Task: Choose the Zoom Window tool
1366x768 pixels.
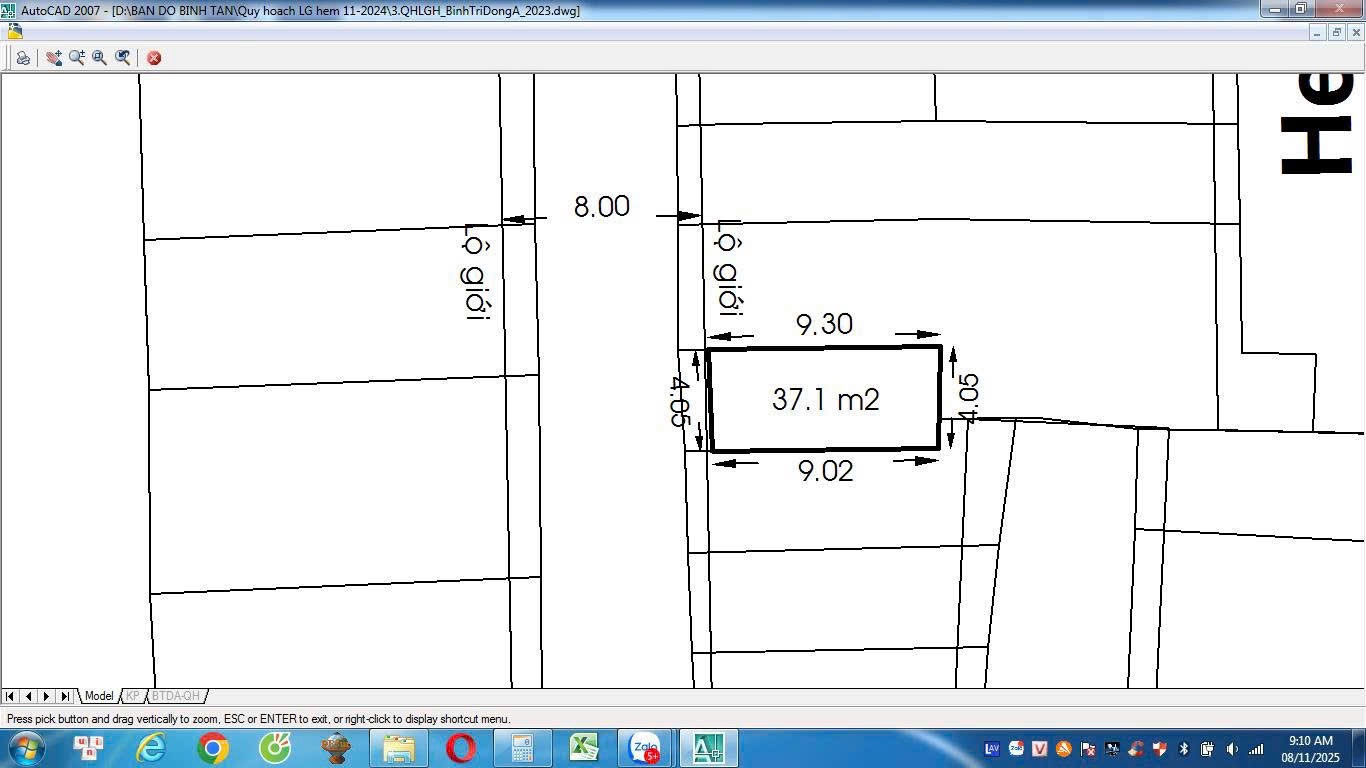Action: (x=100, y=58)
